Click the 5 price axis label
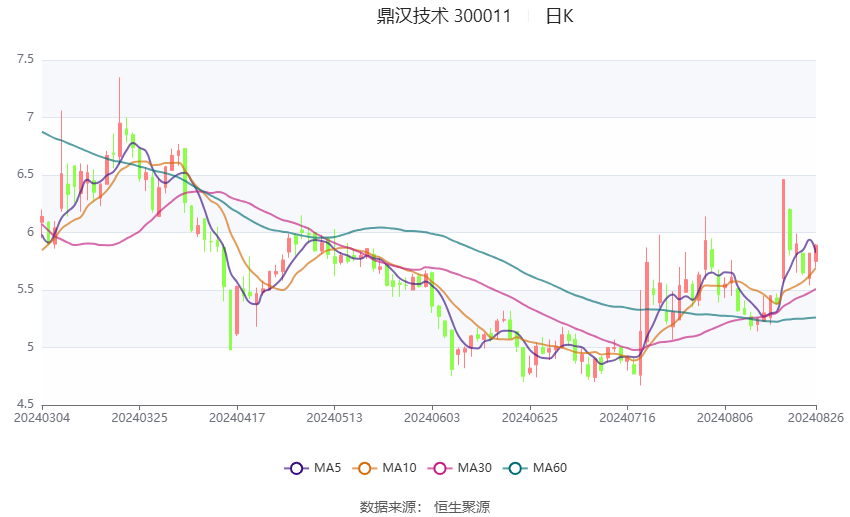This screenshot has width=850, height=517. (30, 347)
